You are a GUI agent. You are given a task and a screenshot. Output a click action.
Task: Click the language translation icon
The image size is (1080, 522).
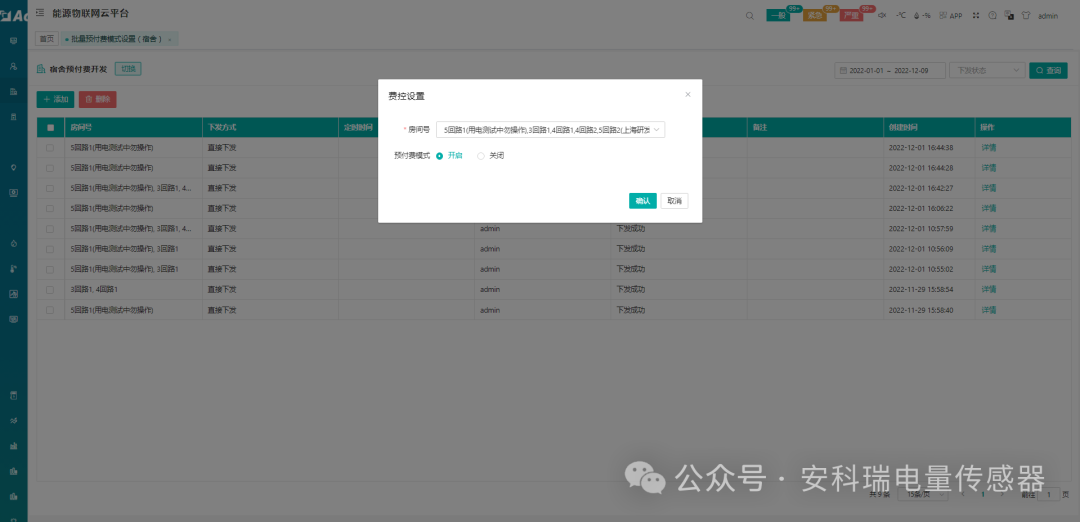tap(1009, 15)
